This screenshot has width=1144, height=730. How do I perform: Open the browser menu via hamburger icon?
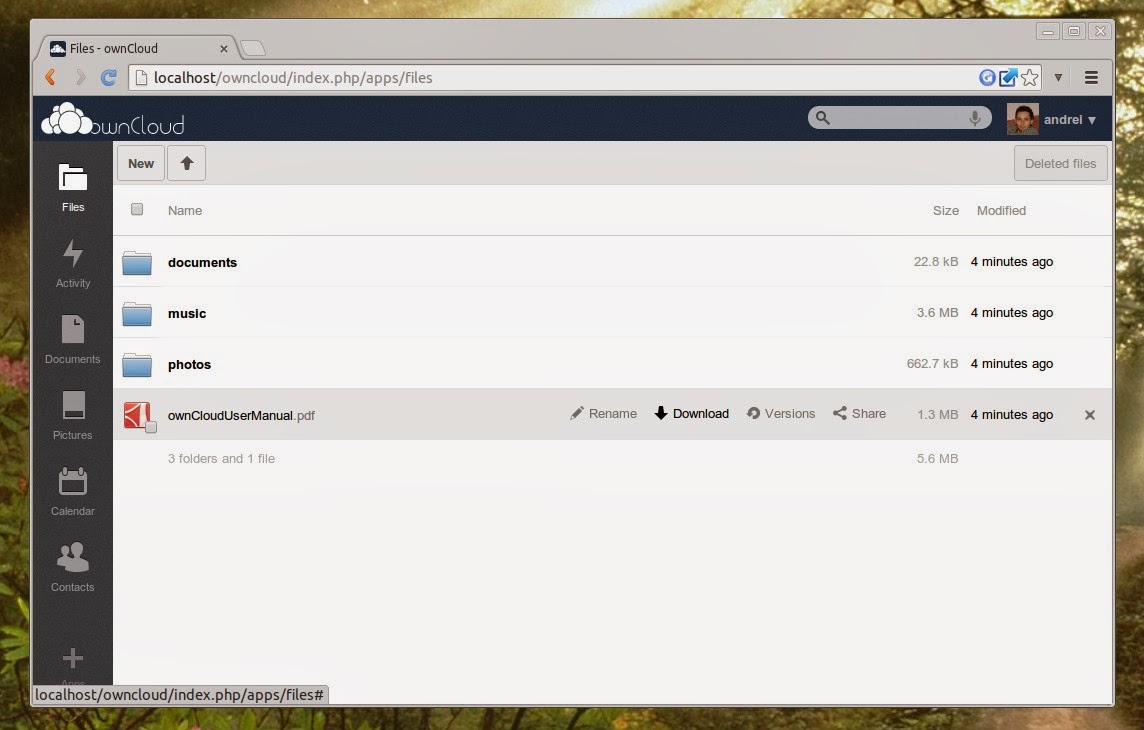[x=1091, y=77]
